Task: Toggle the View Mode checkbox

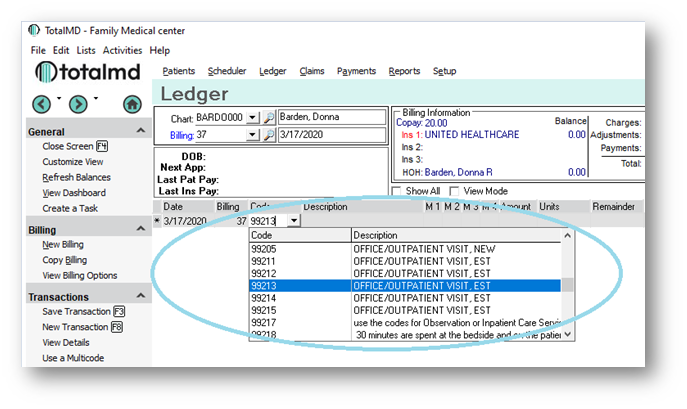Action: (456, 191)
